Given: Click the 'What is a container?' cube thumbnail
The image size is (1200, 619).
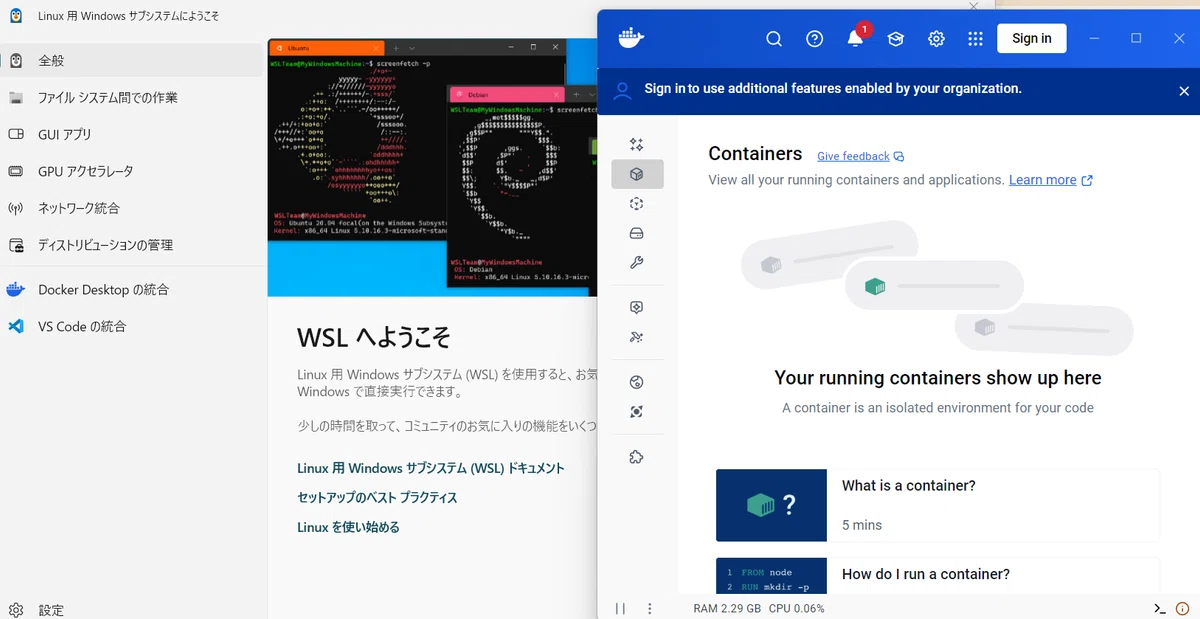Looking at the screenshot, I should coord(771,505).
